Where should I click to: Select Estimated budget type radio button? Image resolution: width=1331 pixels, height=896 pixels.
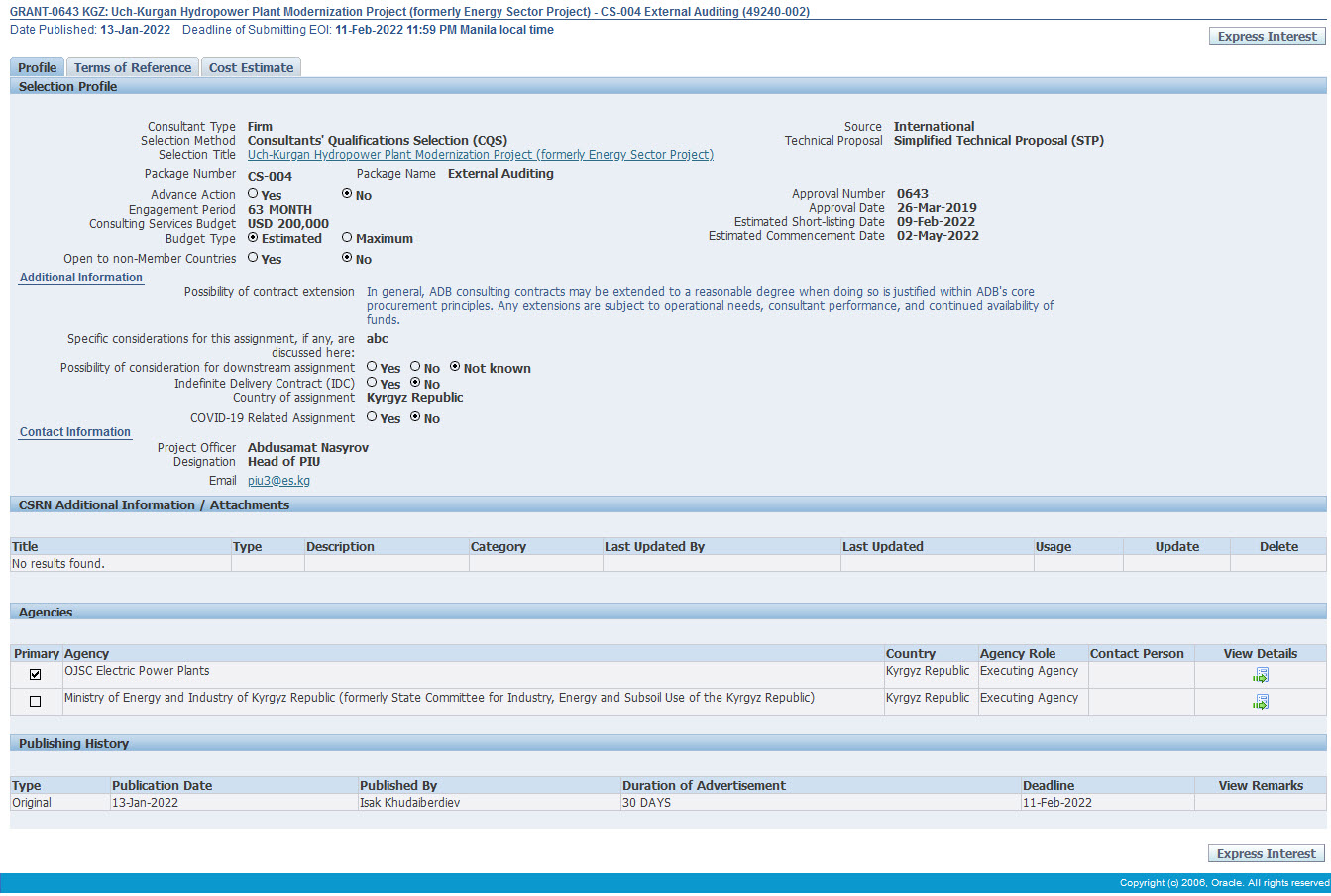(x=253, y=237)
